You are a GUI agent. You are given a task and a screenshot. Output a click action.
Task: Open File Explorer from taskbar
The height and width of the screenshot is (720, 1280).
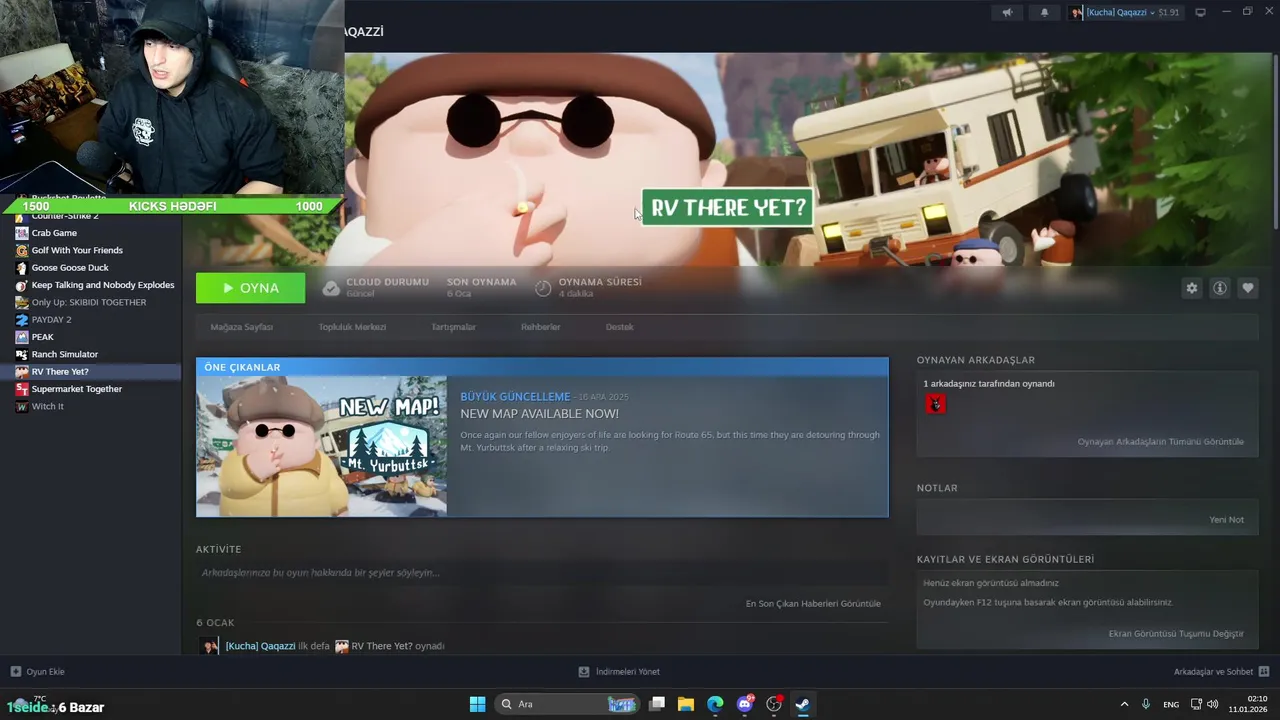[686, 704]
